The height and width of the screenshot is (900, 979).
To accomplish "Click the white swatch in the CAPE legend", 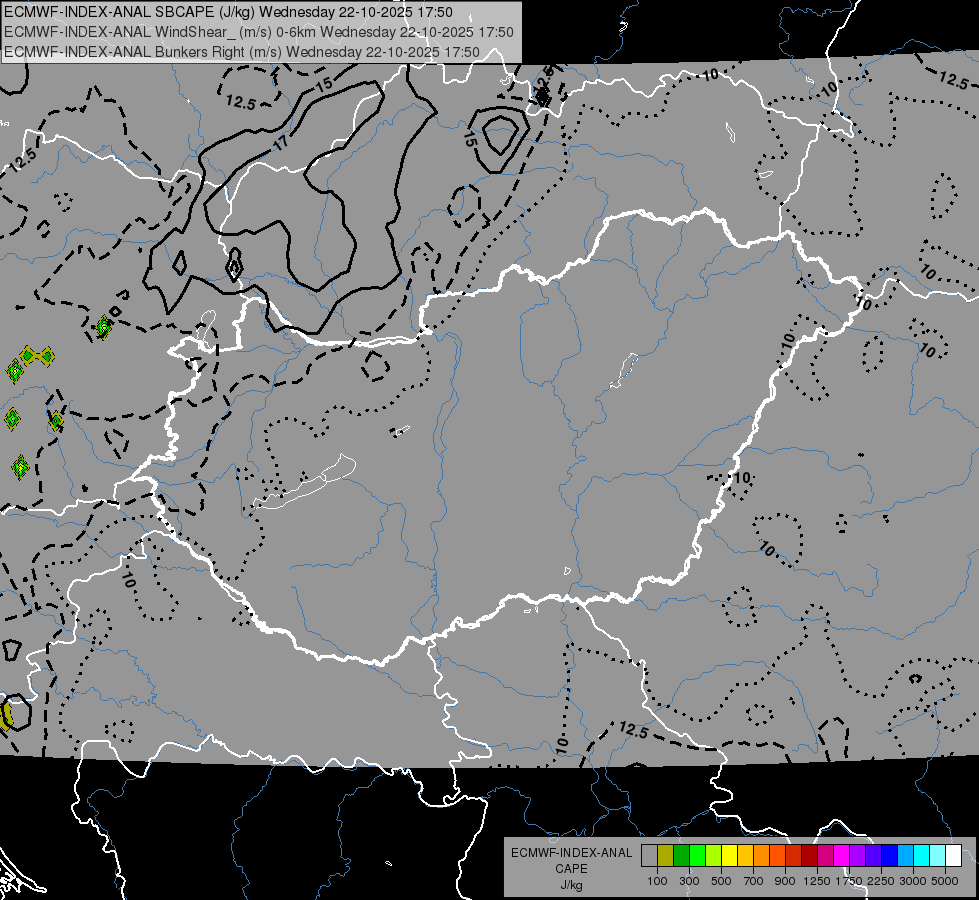I will click(953, 855).
